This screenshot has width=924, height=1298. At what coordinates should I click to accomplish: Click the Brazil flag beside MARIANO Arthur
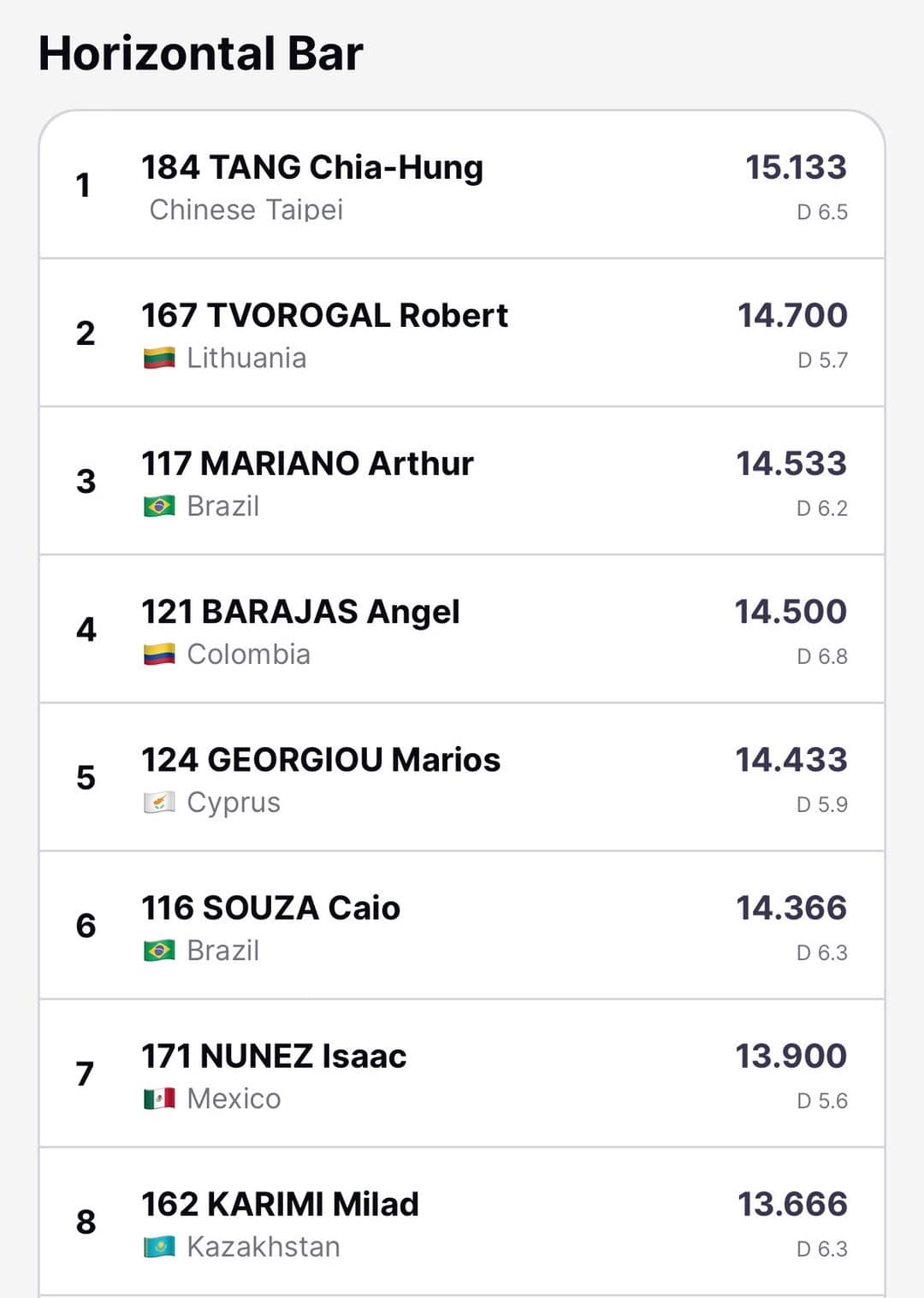pyautogui.click(x=159, y=506)
